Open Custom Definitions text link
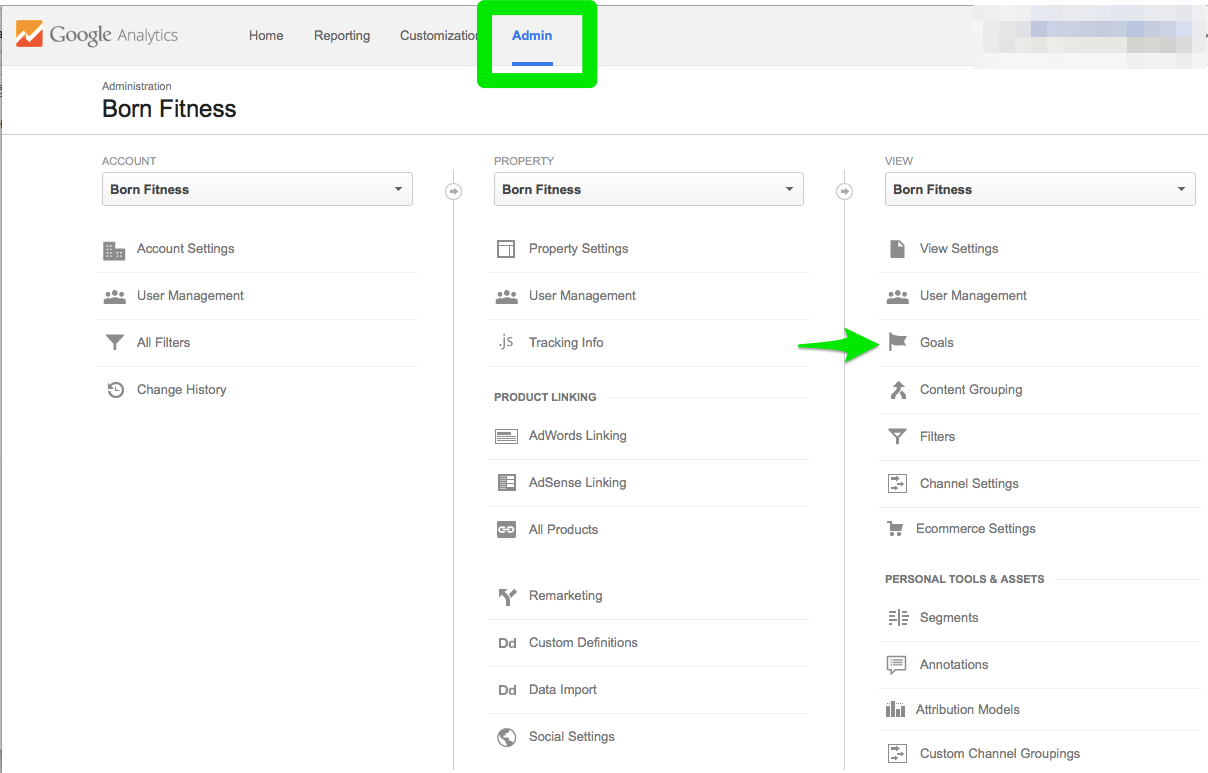The height and width of the screenshot is (773, 1208). 583,643
